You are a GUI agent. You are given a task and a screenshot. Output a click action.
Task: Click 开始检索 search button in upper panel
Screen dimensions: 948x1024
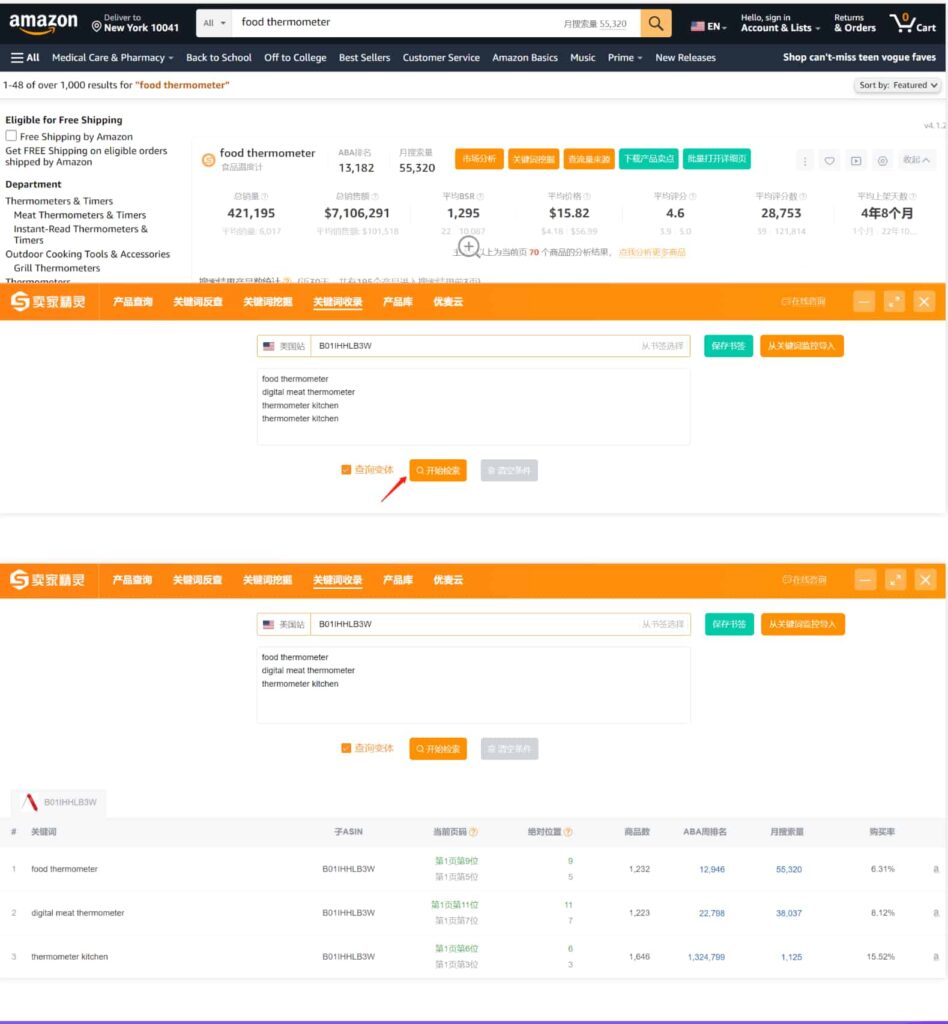tap(438, 470)
